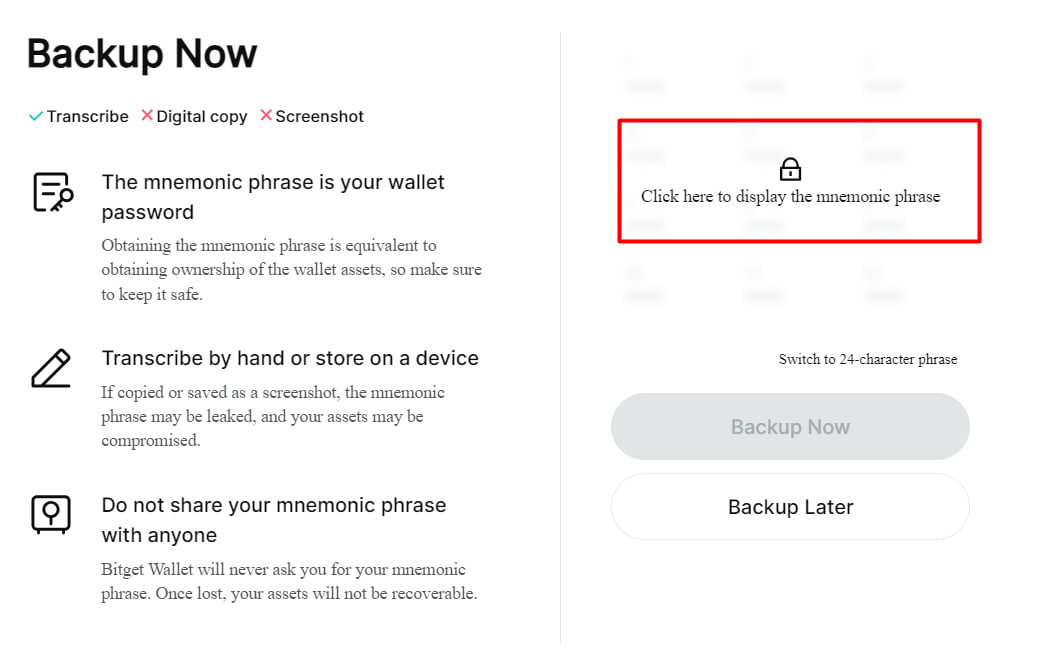Click the Backup Now button
This screenshot has width=1058, height=650.
[x=790, y=427]
